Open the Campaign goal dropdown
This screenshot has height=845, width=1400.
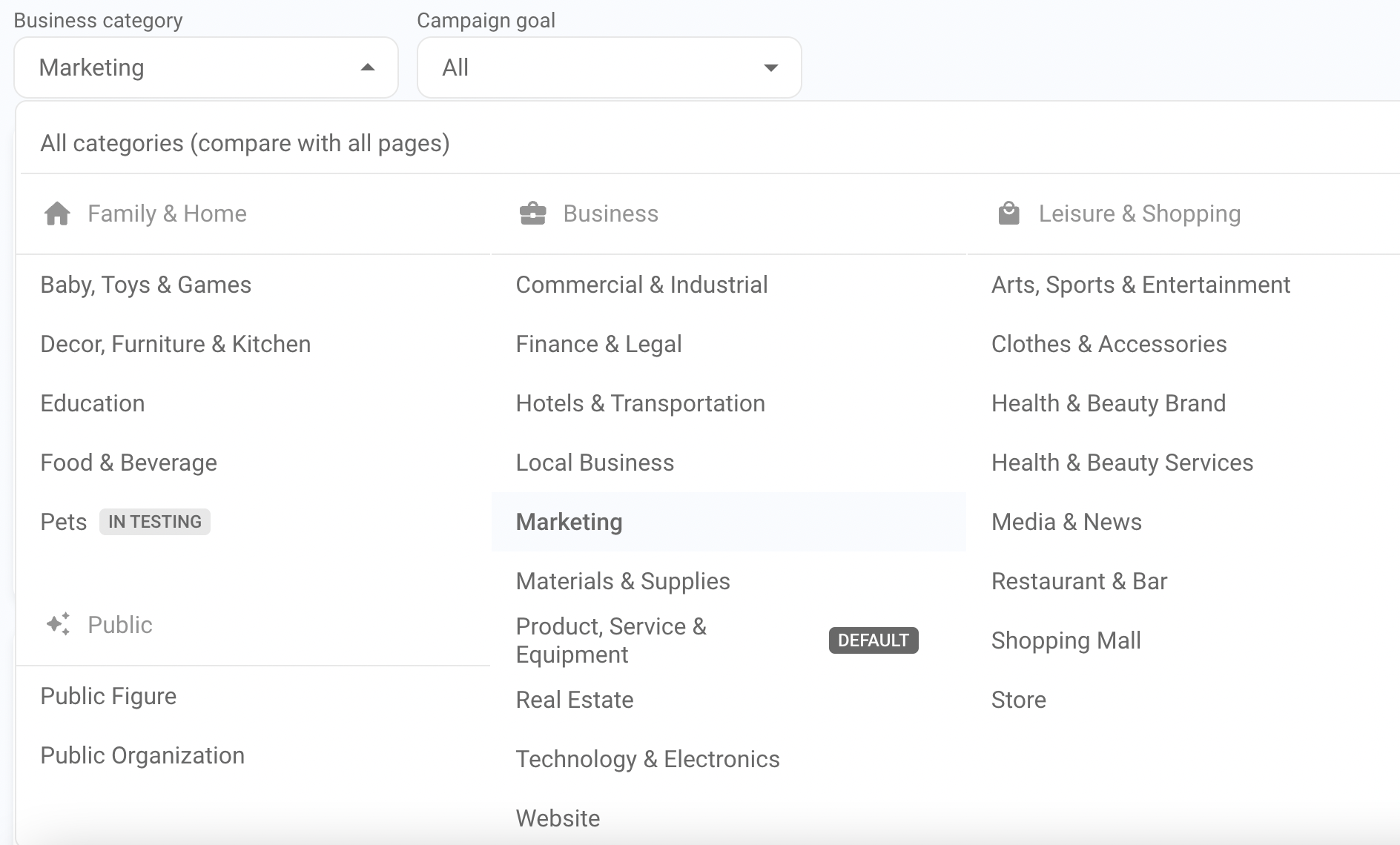click(x=609, y=67)
